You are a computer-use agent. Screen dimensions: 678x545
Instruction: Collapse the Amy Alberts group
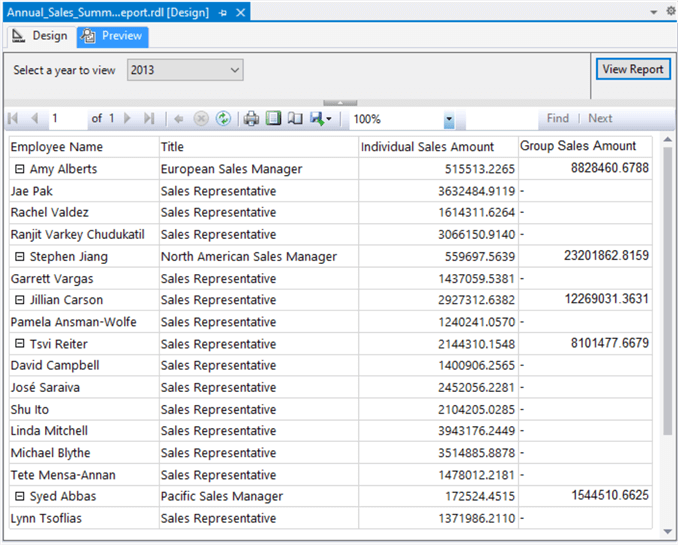pyautogui.click(x=19, y=169)
